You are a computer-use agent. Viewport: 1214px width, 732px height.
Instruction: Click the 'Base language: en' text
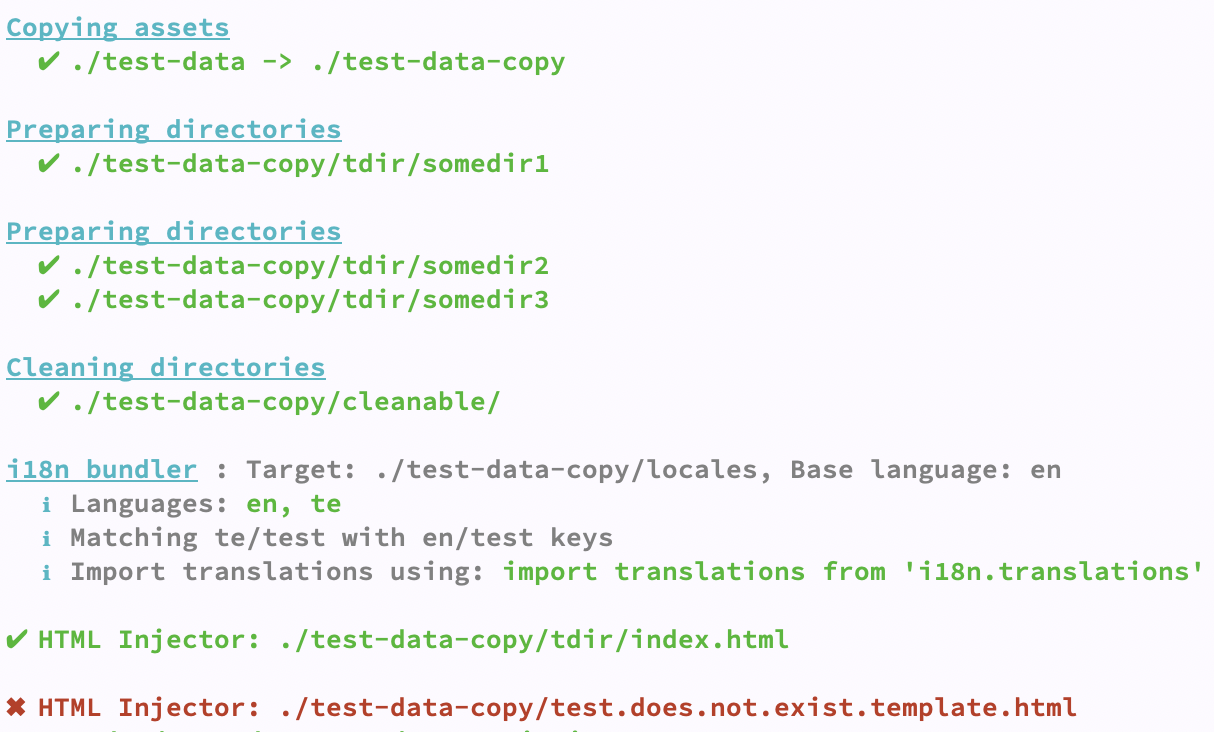[926, 470]
